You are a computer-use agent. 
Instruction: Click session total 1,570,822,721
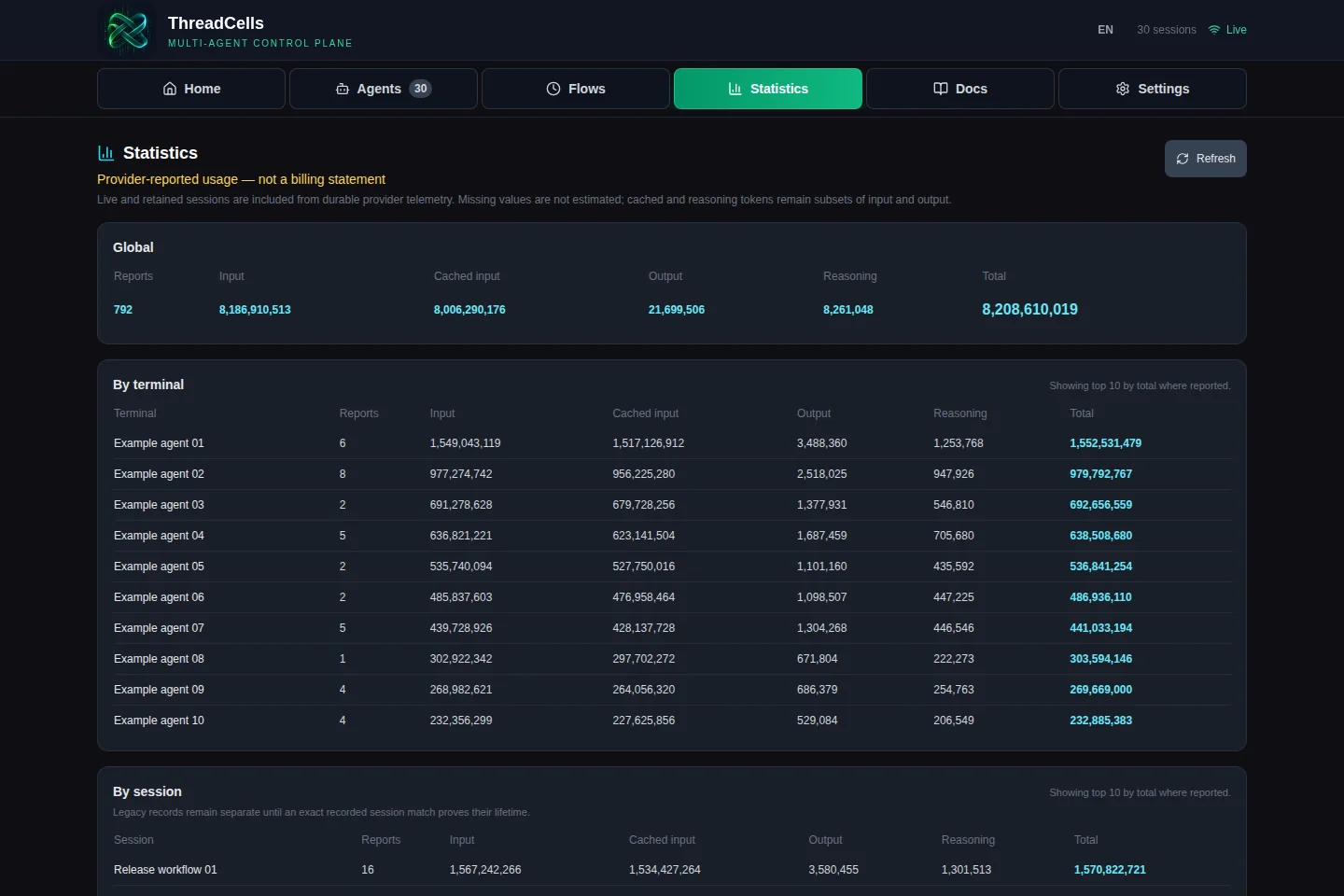point(1110,870)
